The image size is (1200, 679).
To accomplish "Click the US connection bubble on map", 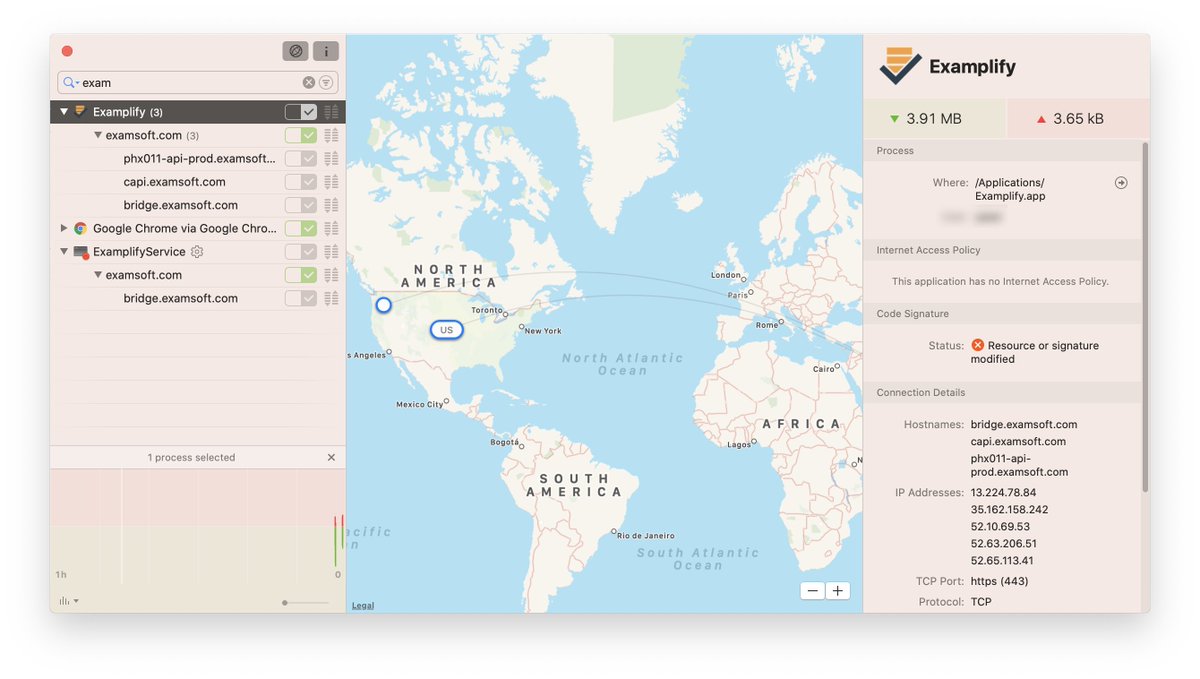I will [447, 330].
